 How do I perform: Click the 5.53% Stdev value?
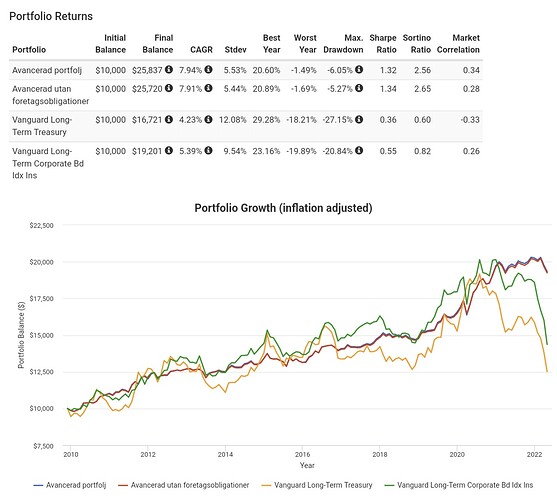tap(235, 70)
